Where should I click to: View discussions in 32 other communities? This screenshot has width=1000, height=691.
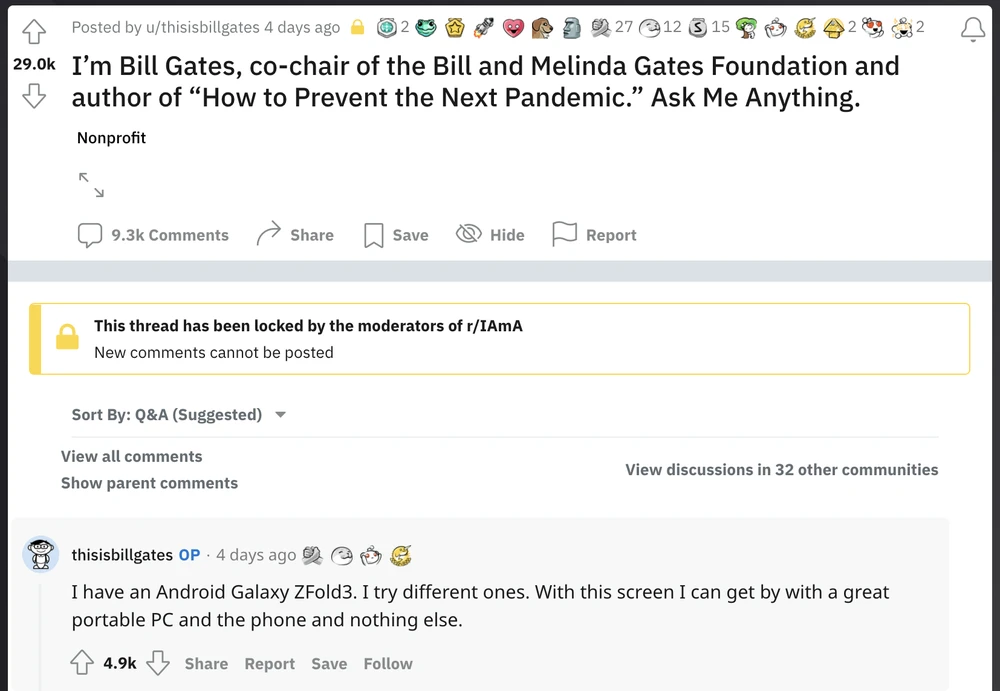tap(781, 469)
